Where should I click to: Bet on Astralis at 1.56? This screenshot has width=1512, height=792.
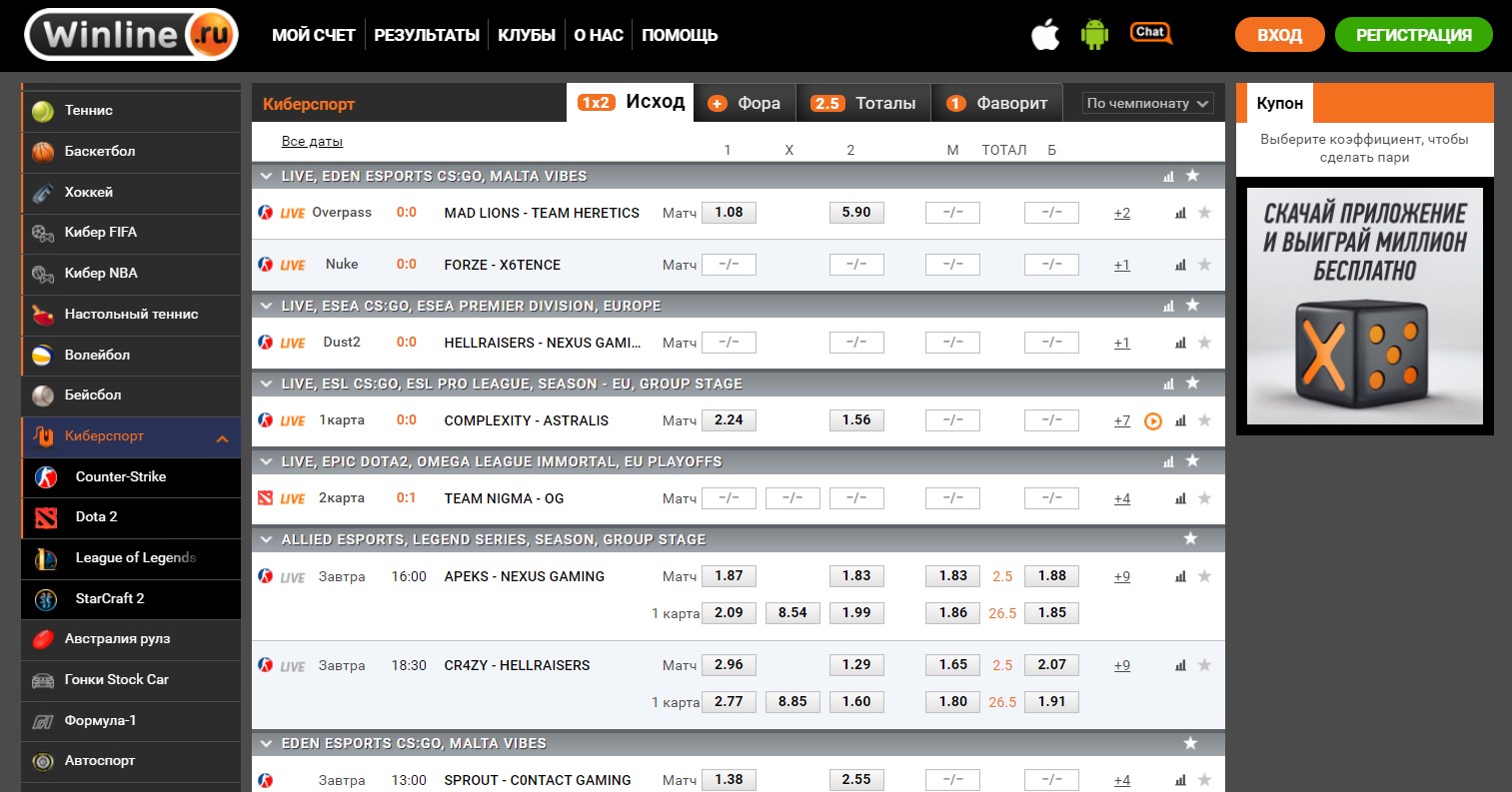pos(856,420)
